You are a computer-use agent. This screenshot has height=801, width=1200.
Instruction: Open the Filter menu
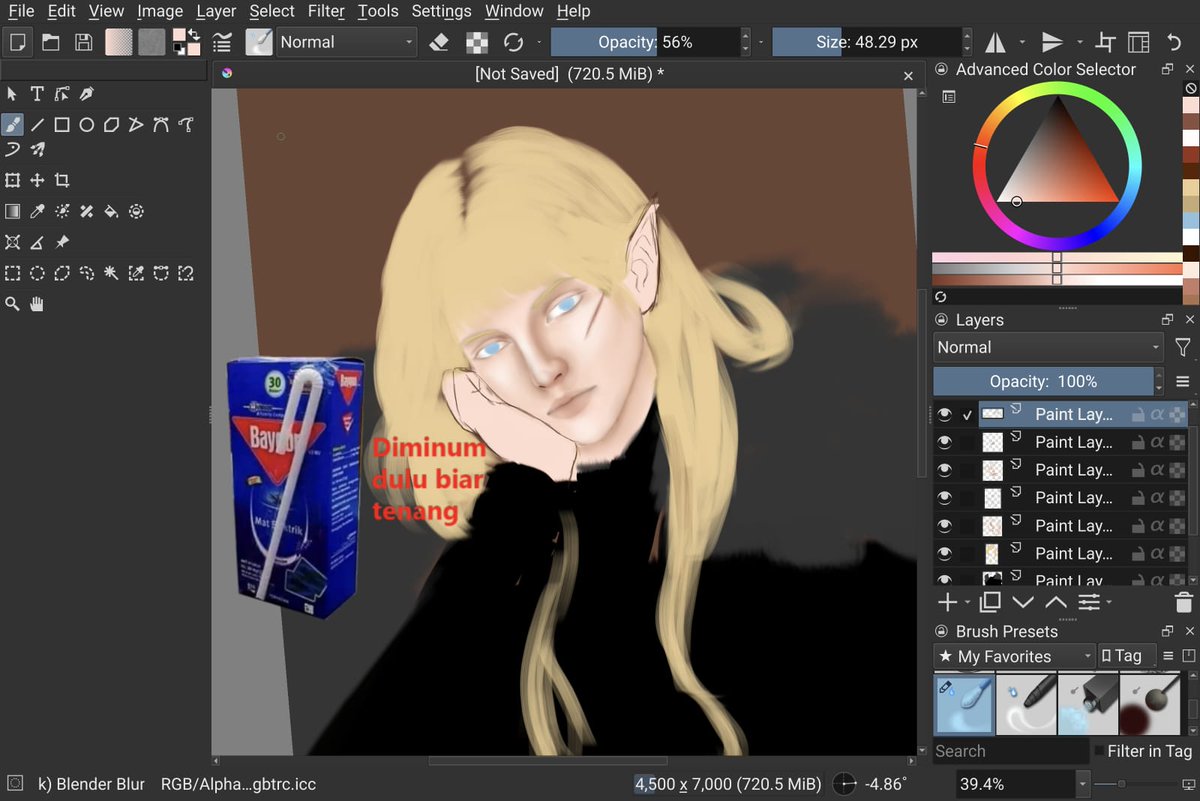click(x=325, y=11)
